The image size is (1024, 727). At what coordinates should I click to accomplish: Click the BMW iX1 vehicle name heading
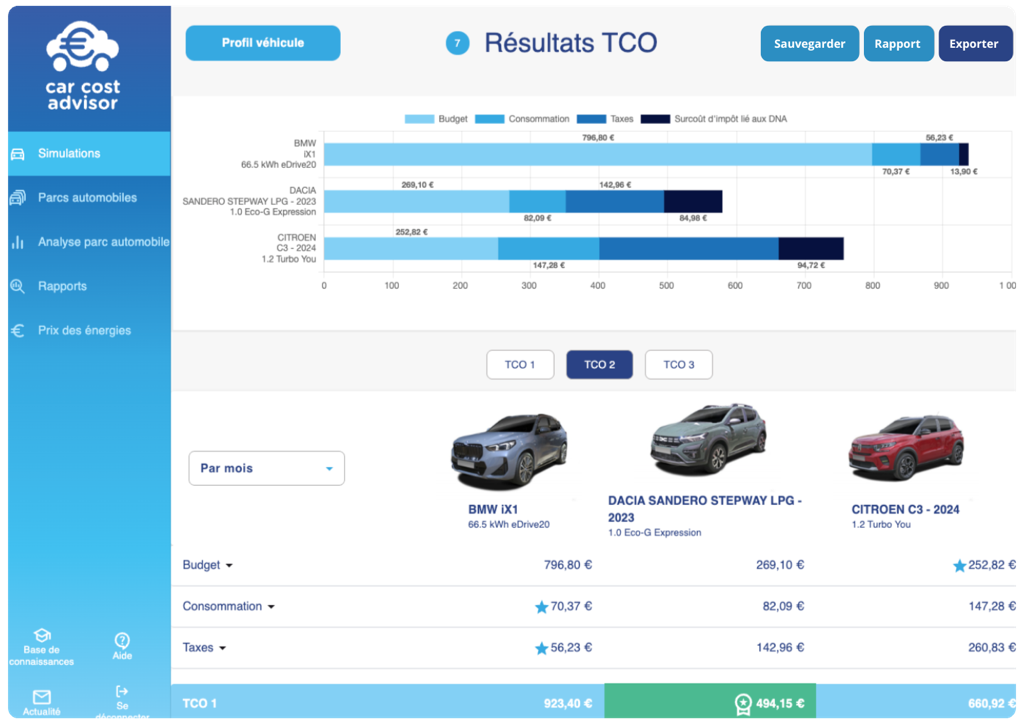click(493, 509)
